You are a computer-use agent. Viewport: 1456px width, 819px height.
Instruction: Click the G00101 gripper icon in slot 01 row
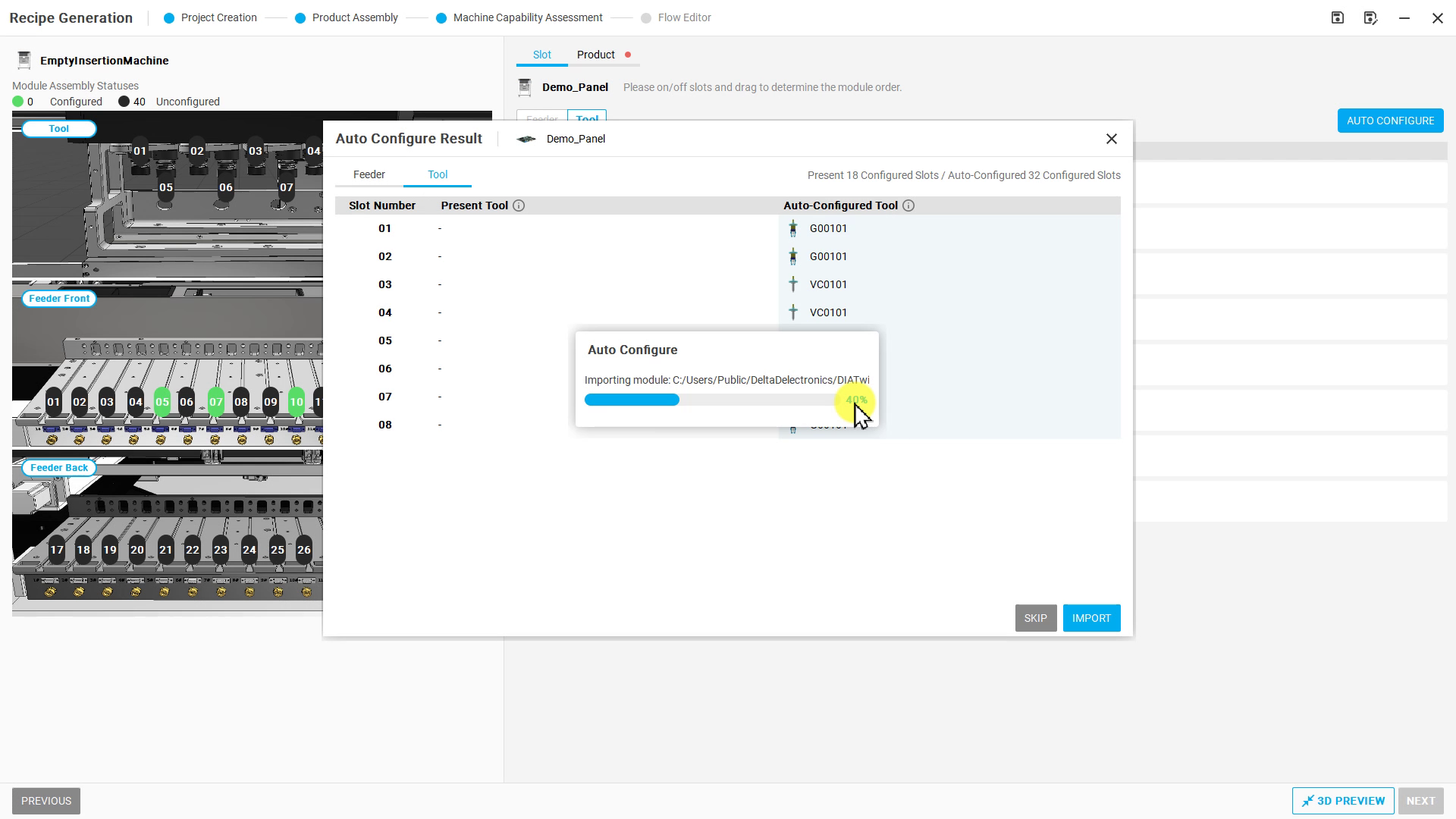(793, 228)
